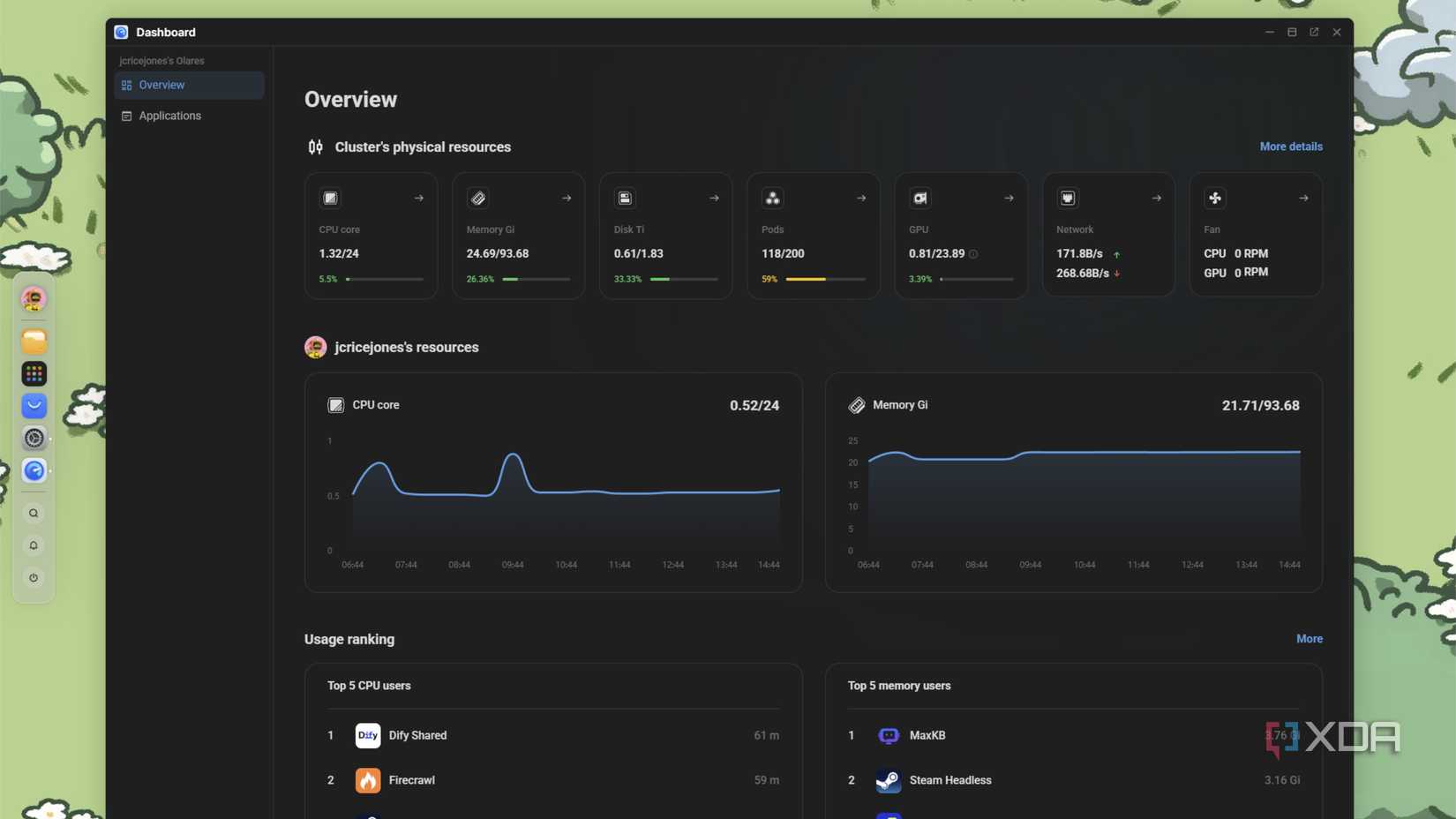Viewport: 1456px width, 819px height.
Task: Click the Disk Ti 33.33% progress bar
Action: 684,279
